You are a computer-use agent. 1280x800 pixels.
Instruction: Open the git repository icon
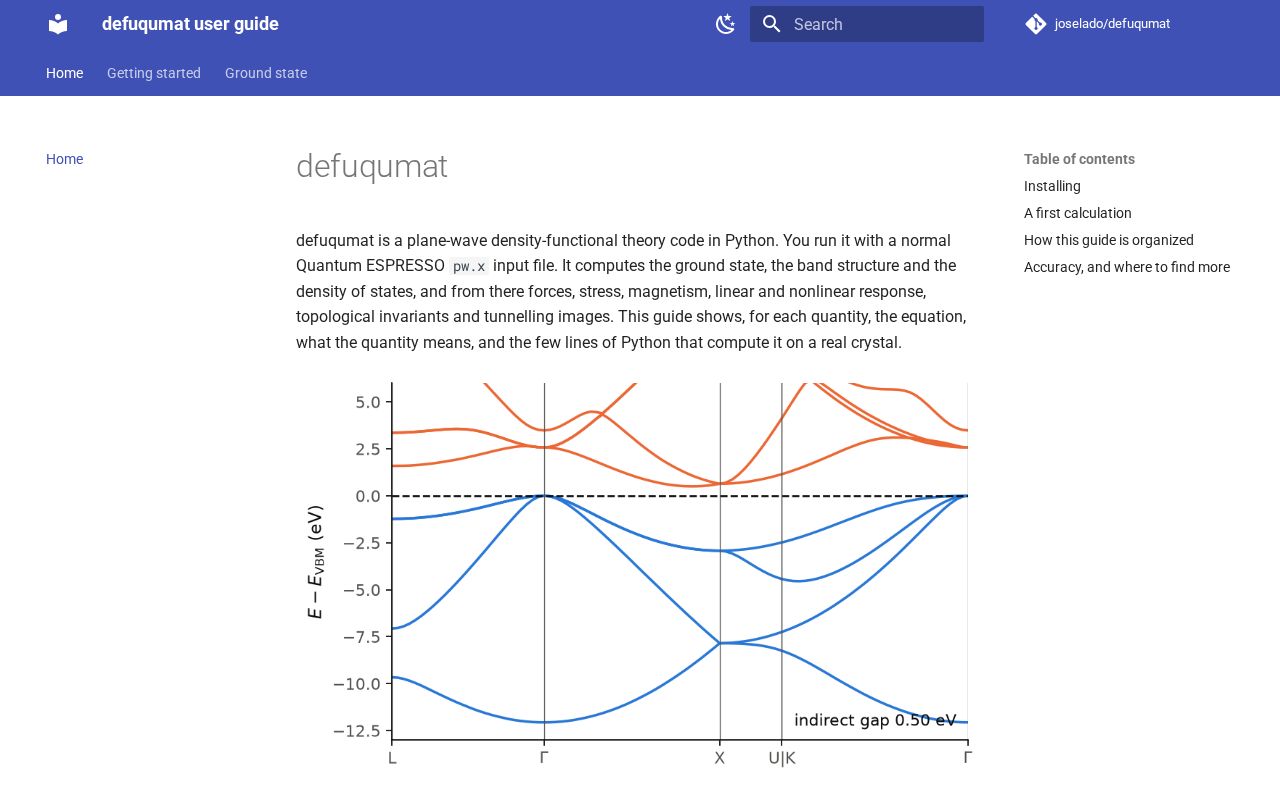click(1036, 24)
